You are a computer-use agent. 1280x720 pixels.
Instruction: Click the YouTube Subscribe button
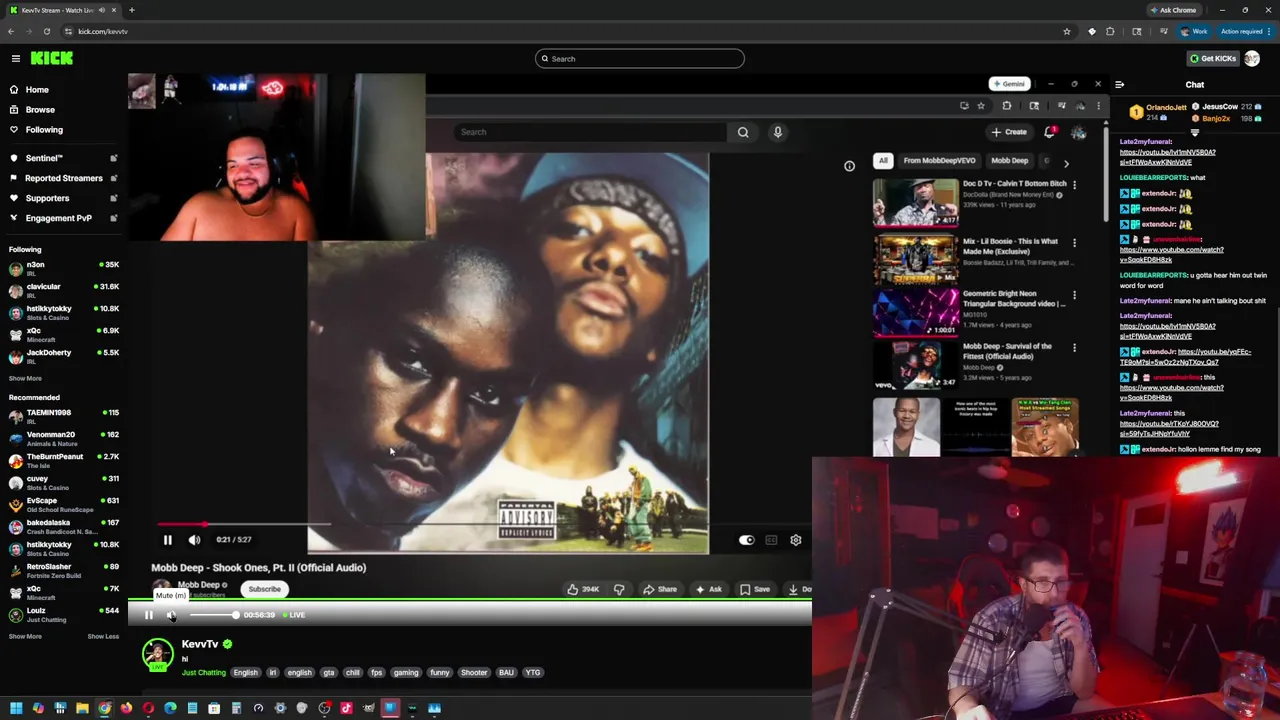[x=265, y=589]
